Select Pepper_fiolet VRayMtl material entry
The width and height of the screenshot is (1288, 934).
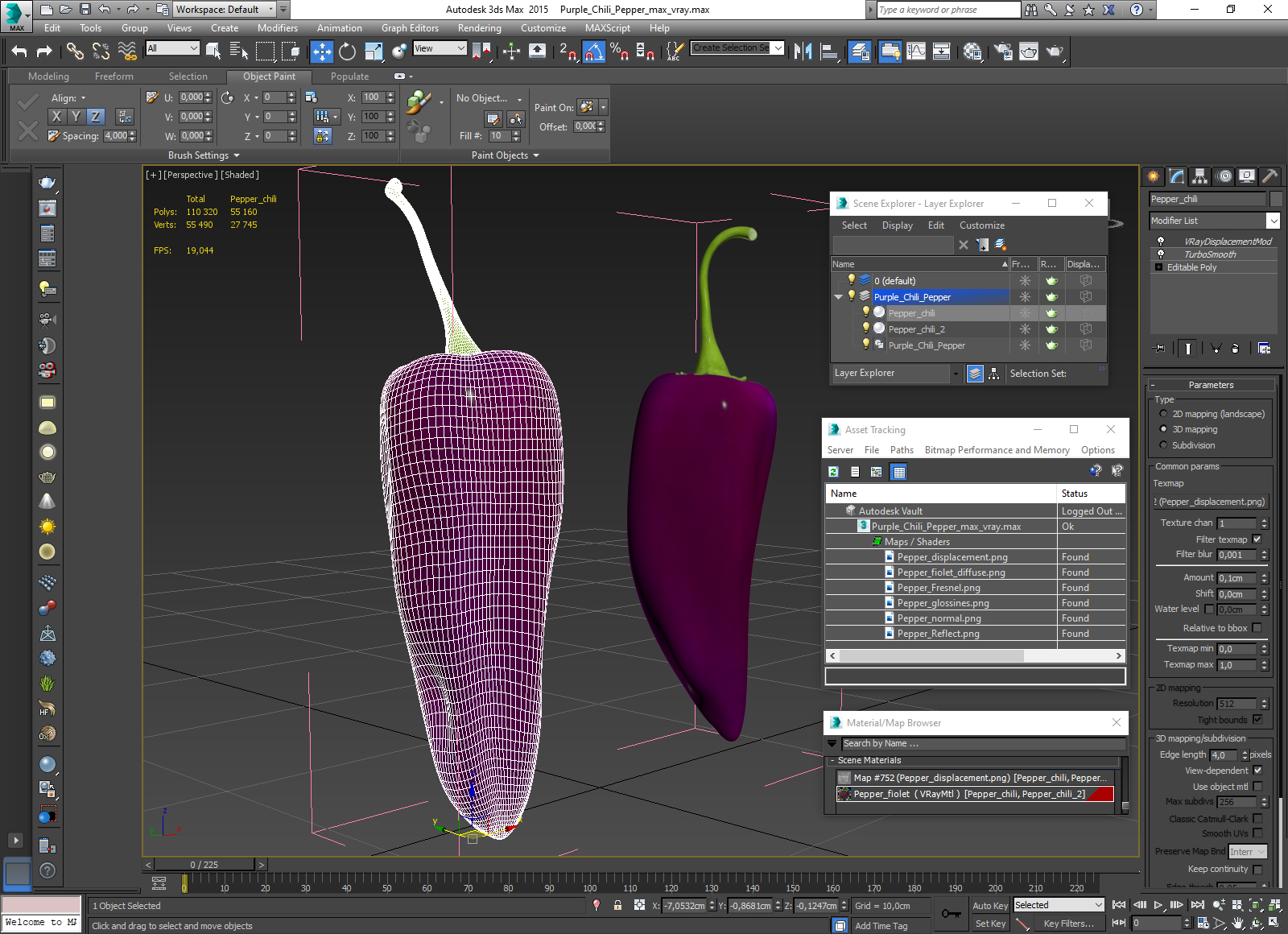point(975,794)
